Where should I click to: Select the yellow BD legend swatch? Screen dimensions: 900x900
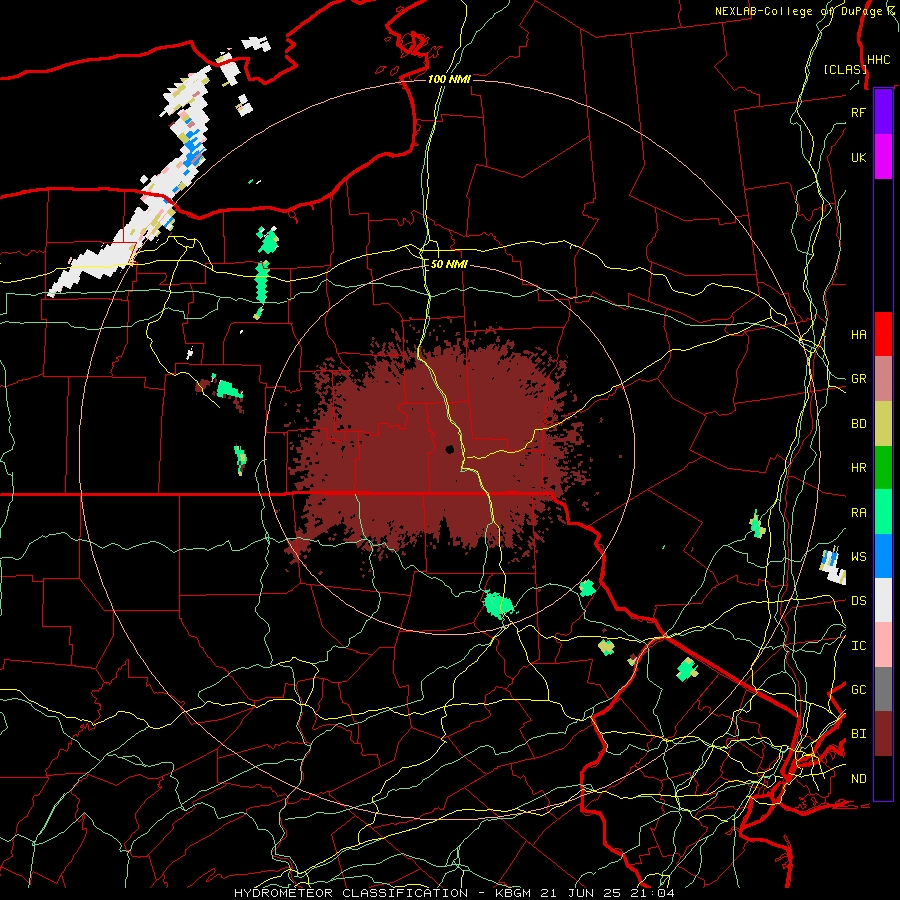point(883,423)
